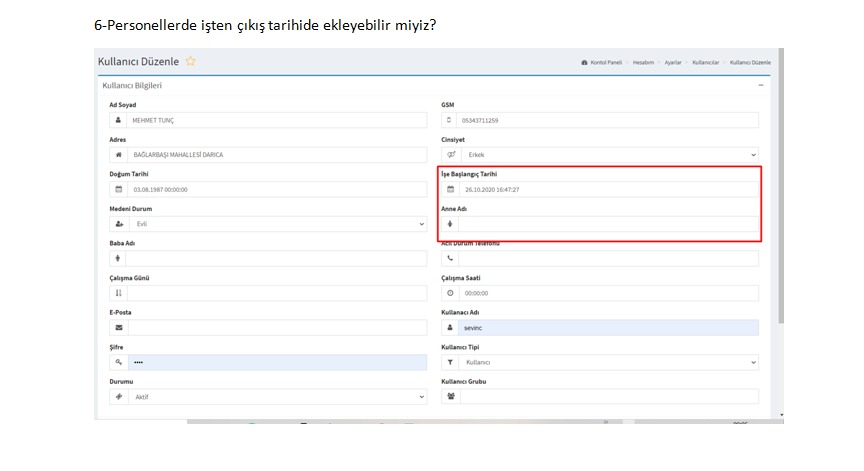Click the clock icon for Çalışma Saati

[x=450, y=293]
